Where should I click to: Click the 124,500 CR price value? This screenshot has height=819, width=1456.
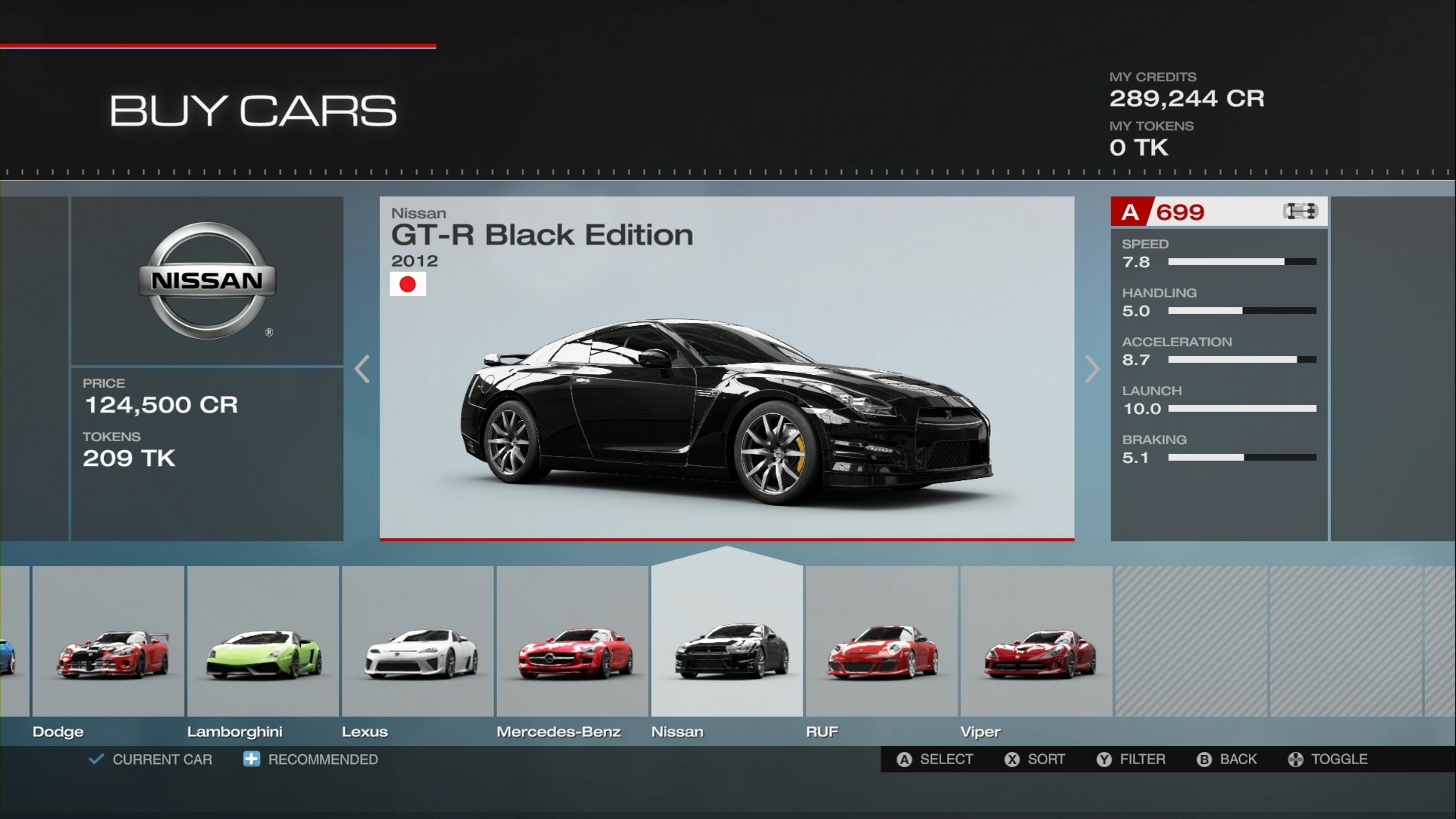(x=160, y=405)
